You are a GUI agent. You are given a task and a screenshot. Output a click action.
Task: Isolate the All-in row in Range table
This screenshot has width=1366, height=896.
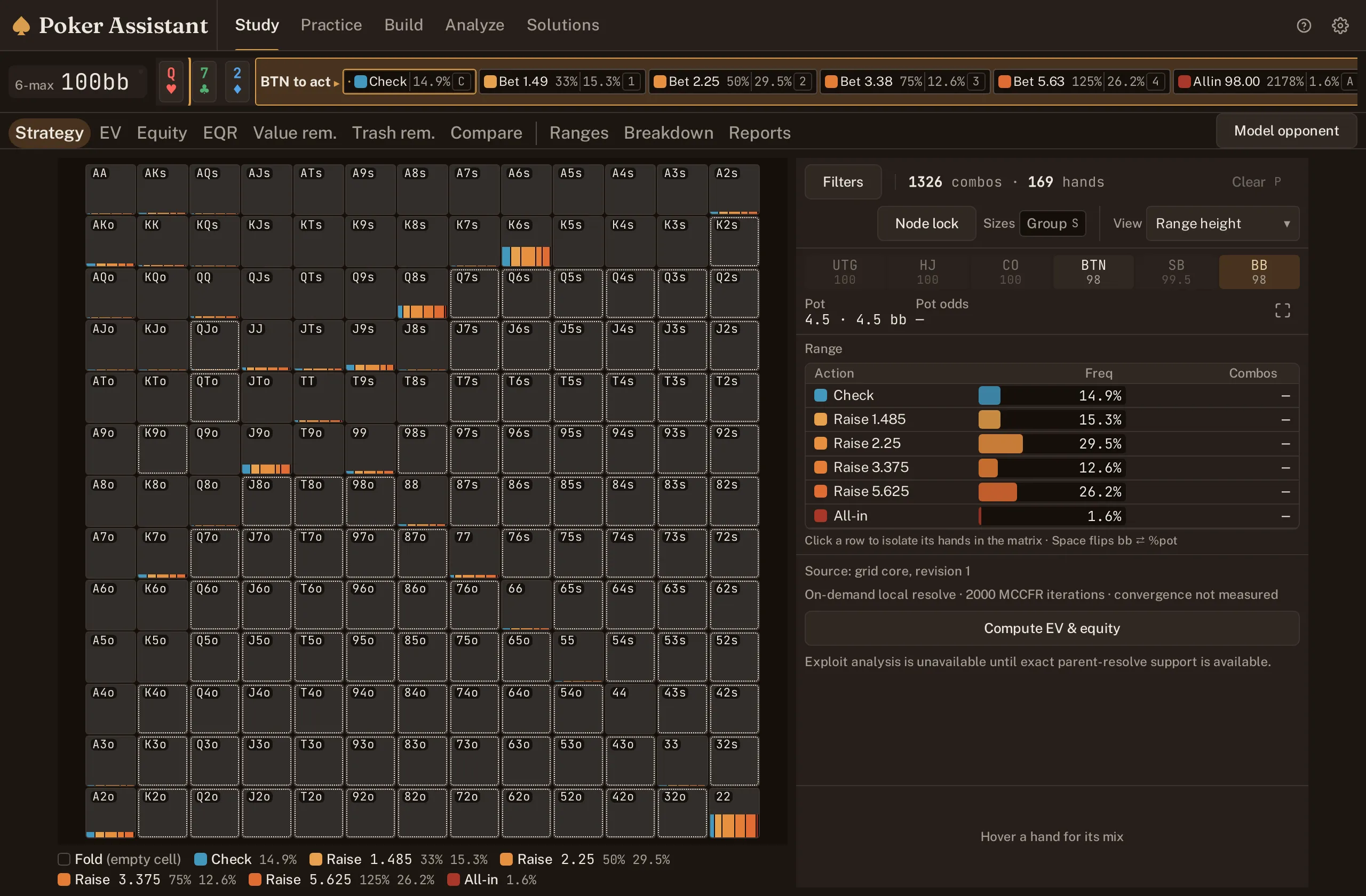[1052, 516]
